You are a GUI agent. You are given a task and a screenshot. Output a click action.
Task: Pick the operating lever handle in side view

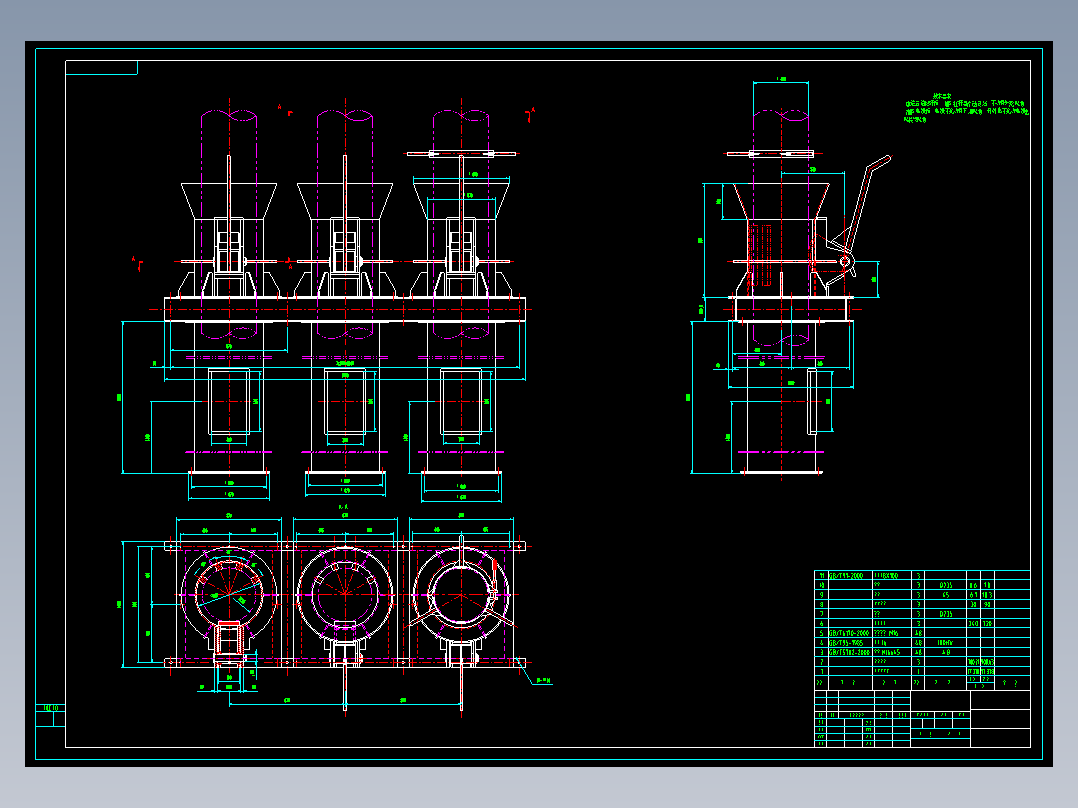tap(866, 204)
